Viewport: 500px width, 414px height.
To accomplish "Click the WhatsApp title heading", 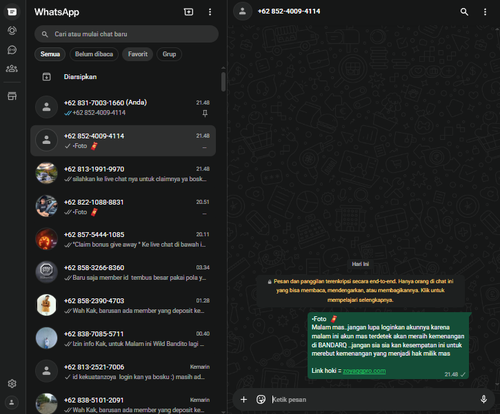I will click(x=57, y=12).
